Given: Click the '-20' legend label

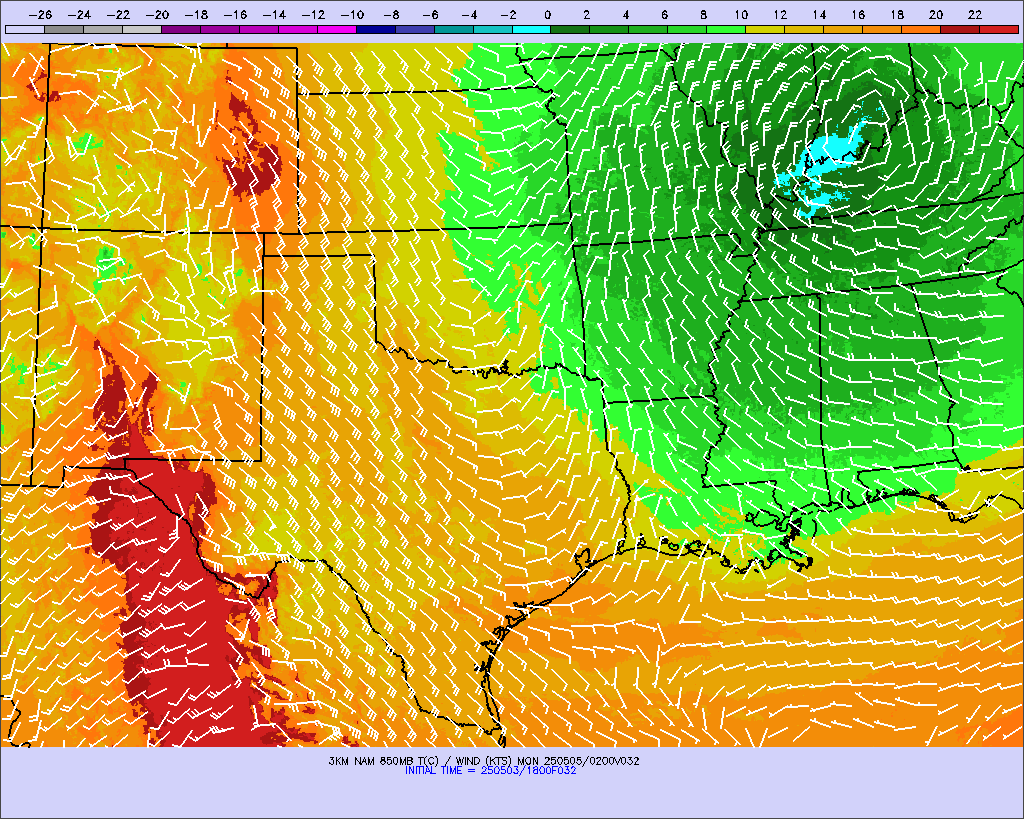Looking at the screenshot, I should (157, 15).
